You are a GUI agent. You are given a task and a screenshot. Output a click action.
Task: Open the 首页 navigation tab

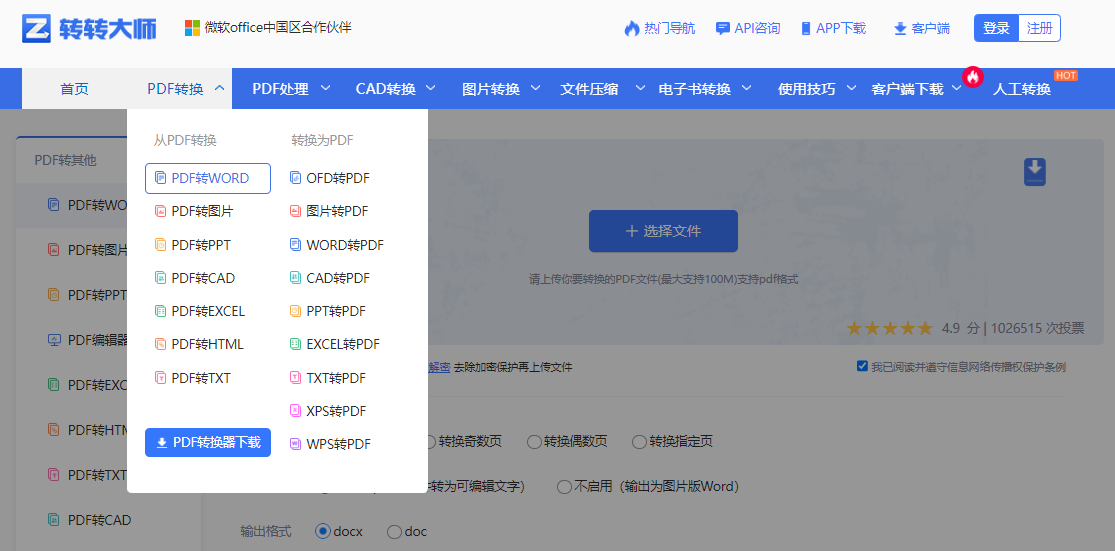[75, 89]
